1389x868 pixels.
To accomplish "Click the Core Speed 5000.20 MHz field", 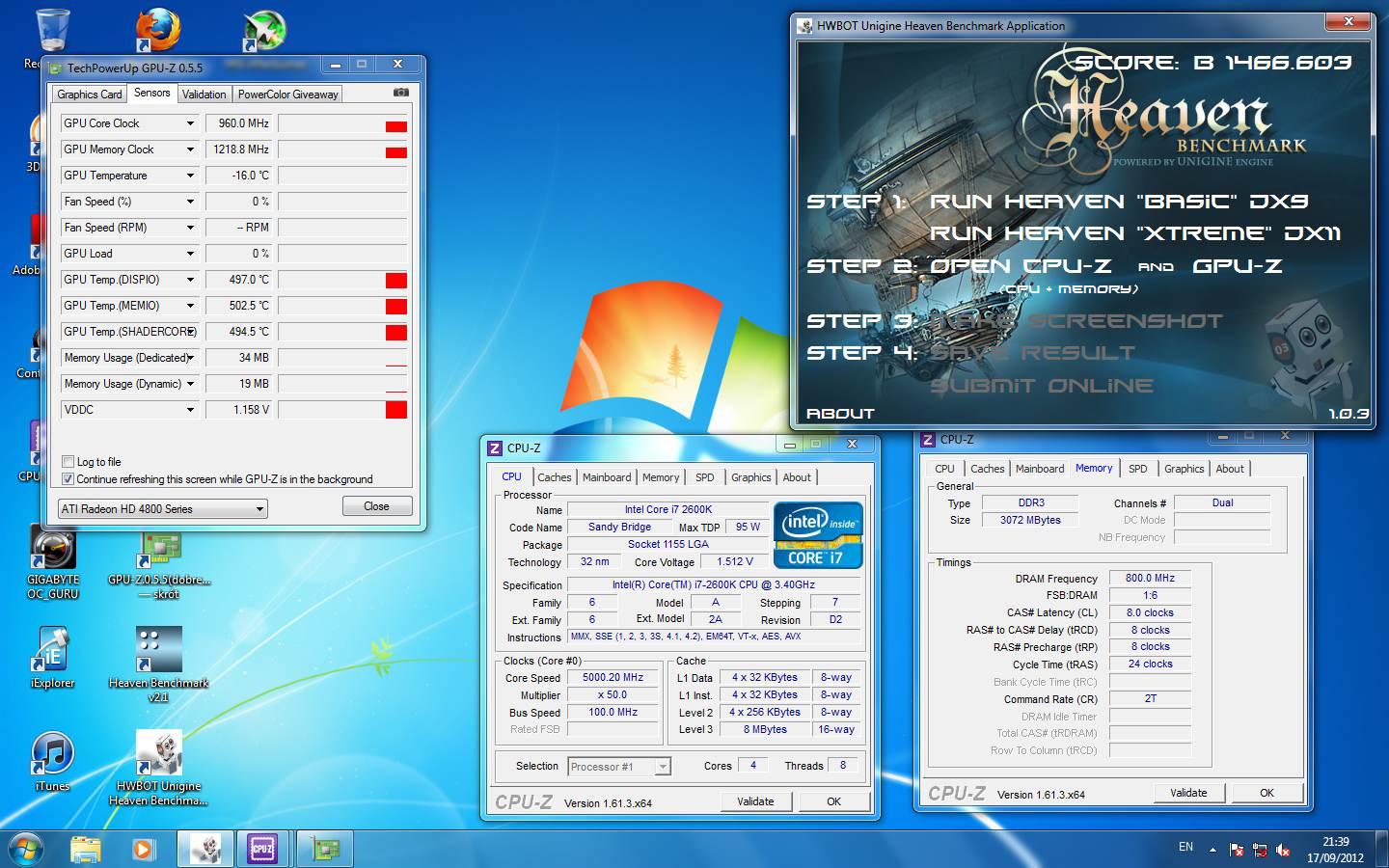I will pyautogui.click(x=613, y=677).
